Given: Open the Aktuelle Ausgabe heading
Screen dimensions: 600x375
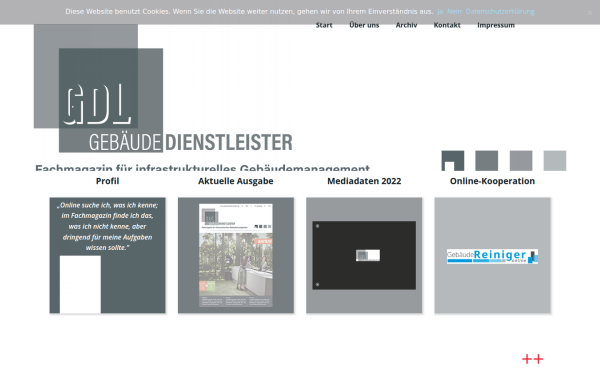Looking at the screenshot, I should pos(236,181).
